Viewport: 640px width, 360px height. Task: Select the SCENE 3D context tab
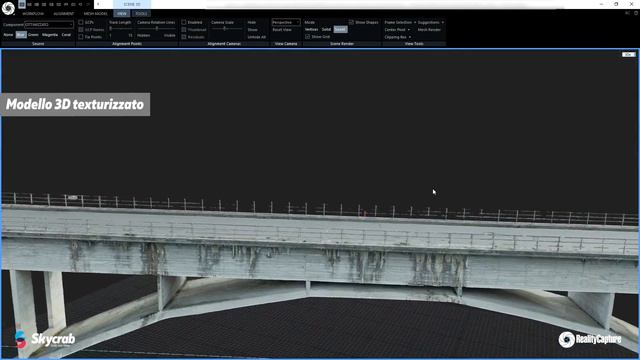[132, 4]
